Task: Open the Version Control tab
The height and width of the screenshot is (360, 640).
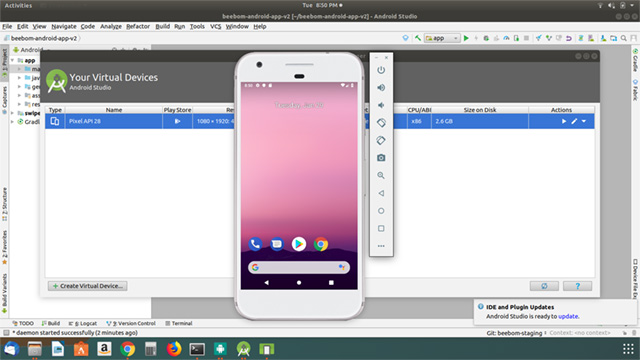Action: (131, 323)
